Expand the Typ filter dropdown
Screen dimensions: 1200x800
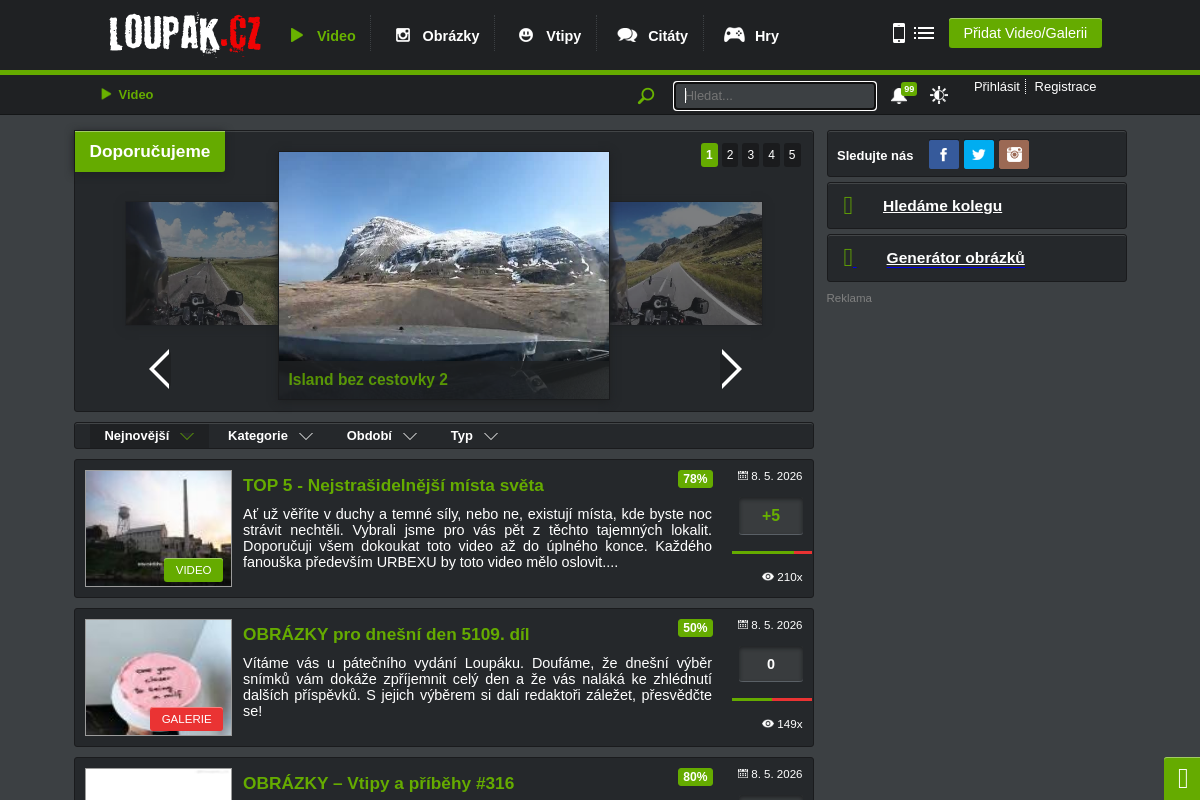(474, 436)
